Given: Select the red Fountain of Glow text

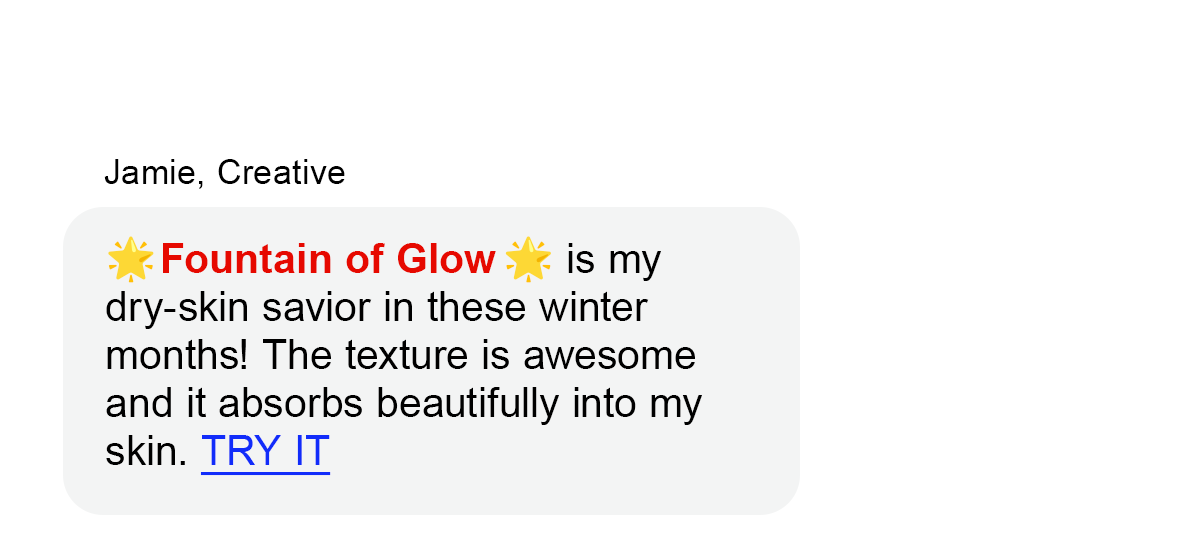Looking at the screenshot, I should tap(328, 260).
